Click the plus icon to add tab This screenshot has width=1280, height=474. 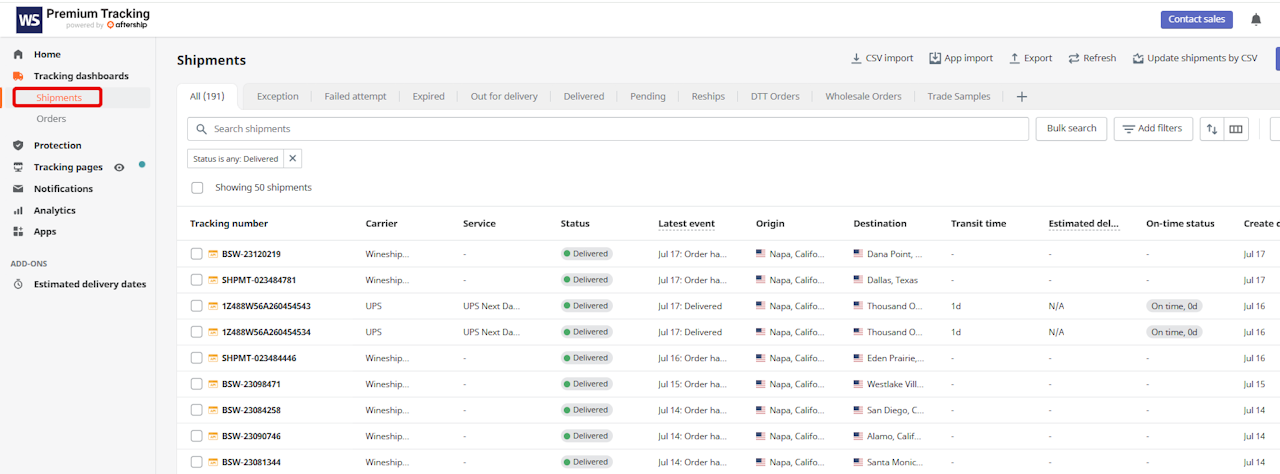pos(1021,97)
